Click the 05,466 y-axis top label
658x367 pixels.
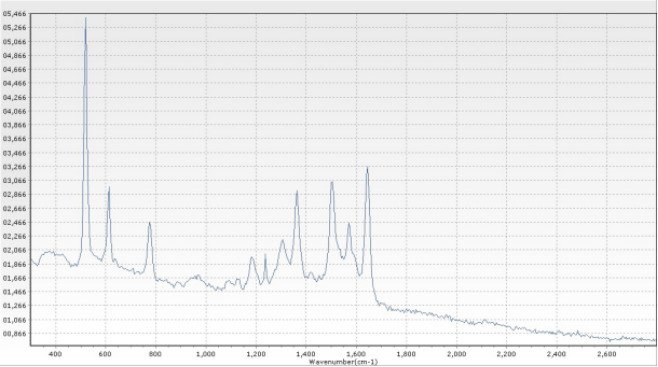15,14
